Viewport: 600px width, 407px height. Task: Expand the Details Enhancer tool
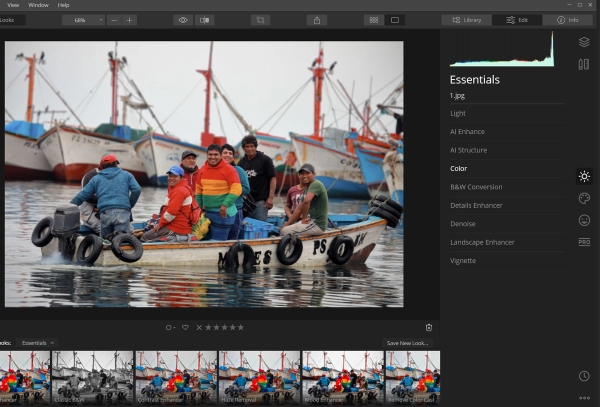(x=507, y=205)
